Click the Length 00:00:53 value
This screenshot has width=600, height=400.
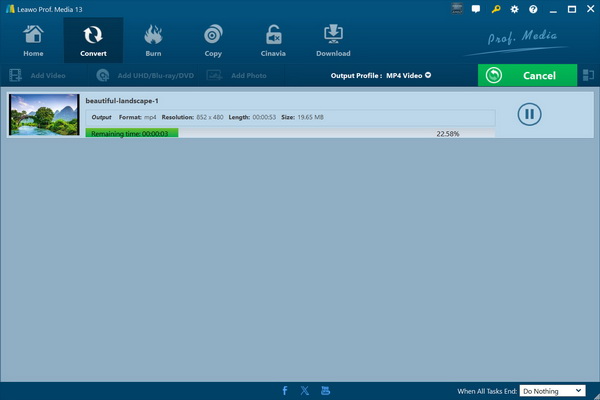point(264,117)
